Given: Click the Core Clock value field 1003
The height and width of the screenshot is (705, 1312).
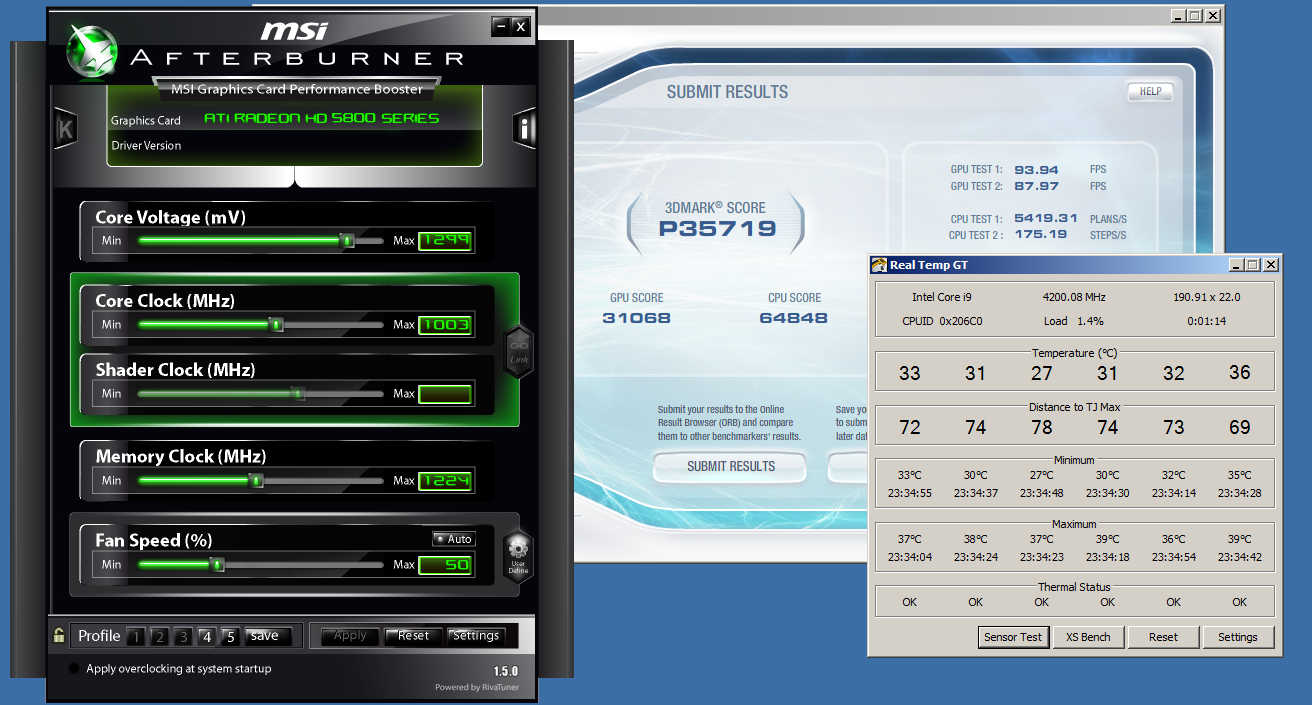Looking at the screenshot, I should 445,325.
